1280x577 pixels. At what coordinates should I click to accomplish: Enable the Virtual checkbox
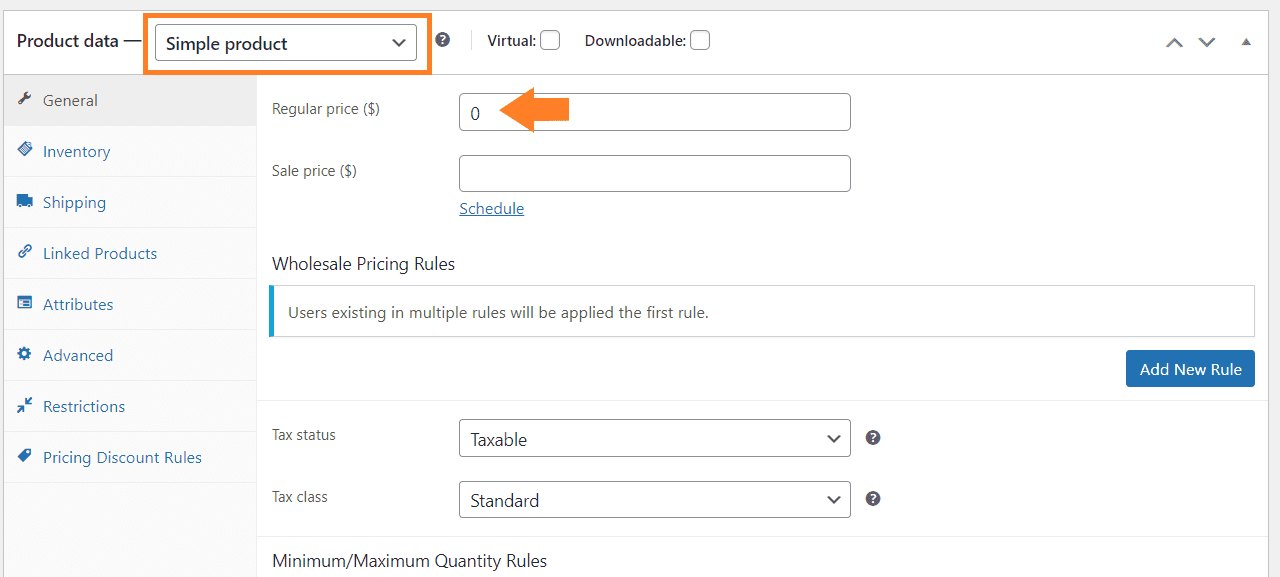coord(550,40)
